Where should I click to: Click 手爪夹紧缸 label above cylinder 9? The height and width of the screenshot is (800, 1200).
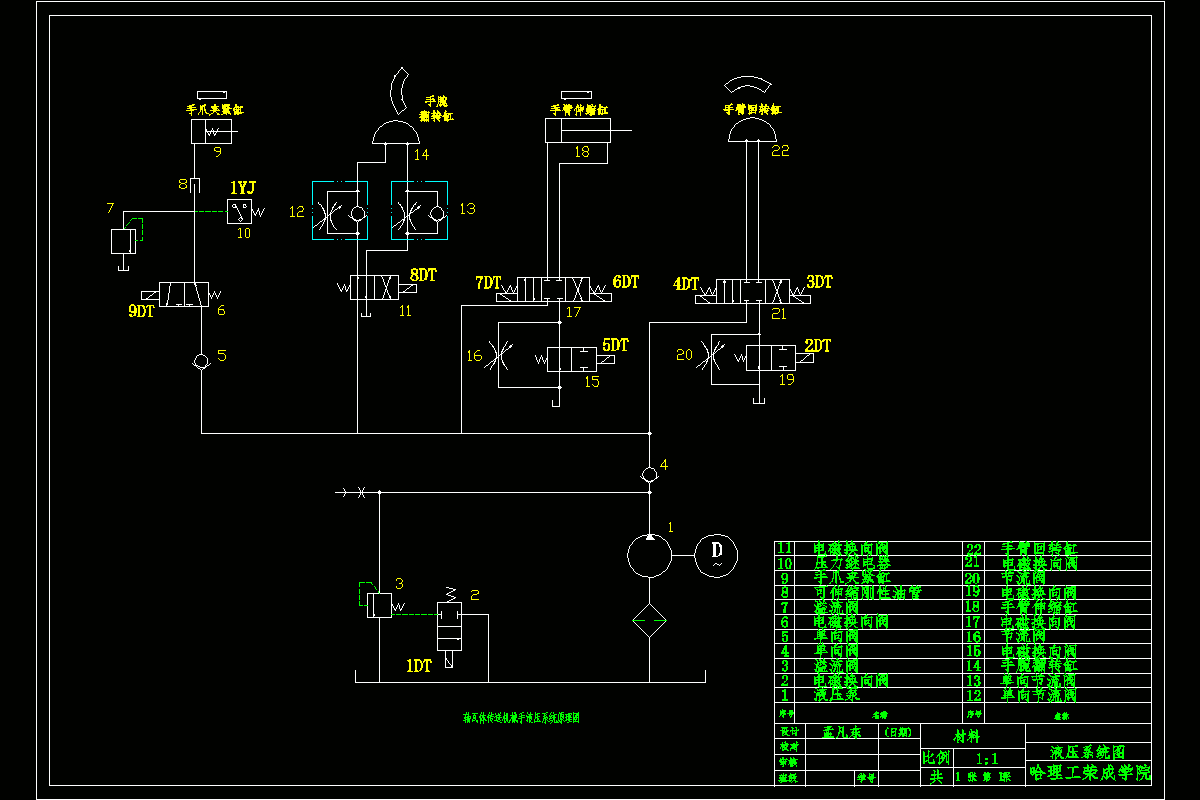pos(215,110)
